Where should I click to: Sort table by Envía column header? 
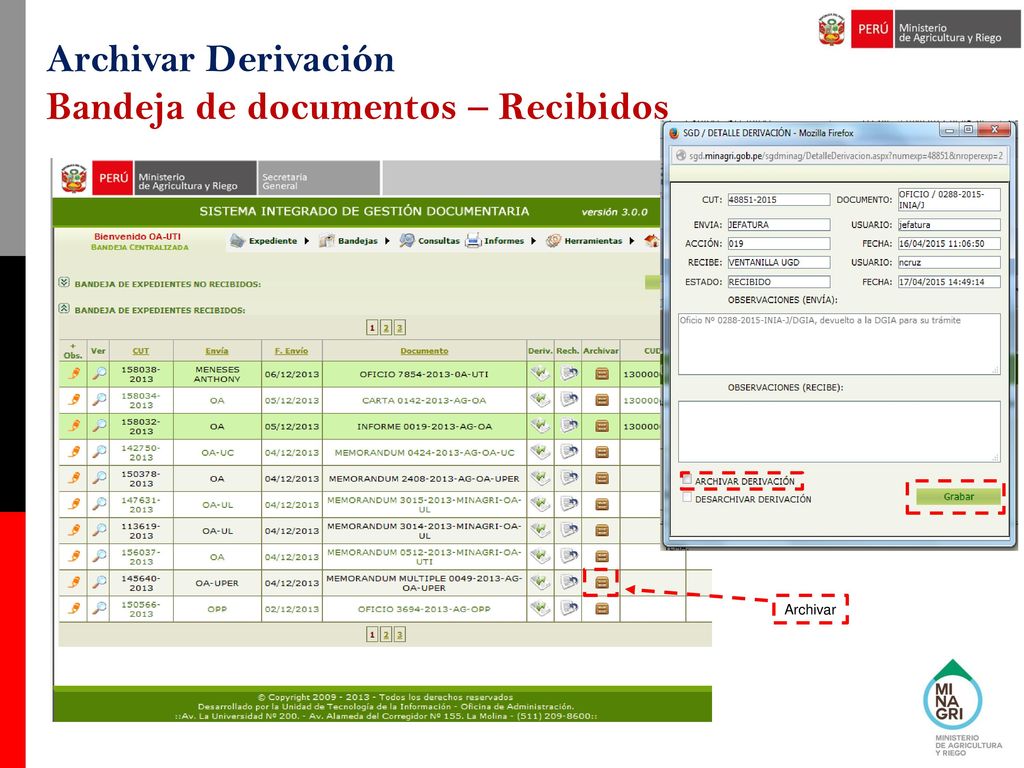tap(217, 351)
